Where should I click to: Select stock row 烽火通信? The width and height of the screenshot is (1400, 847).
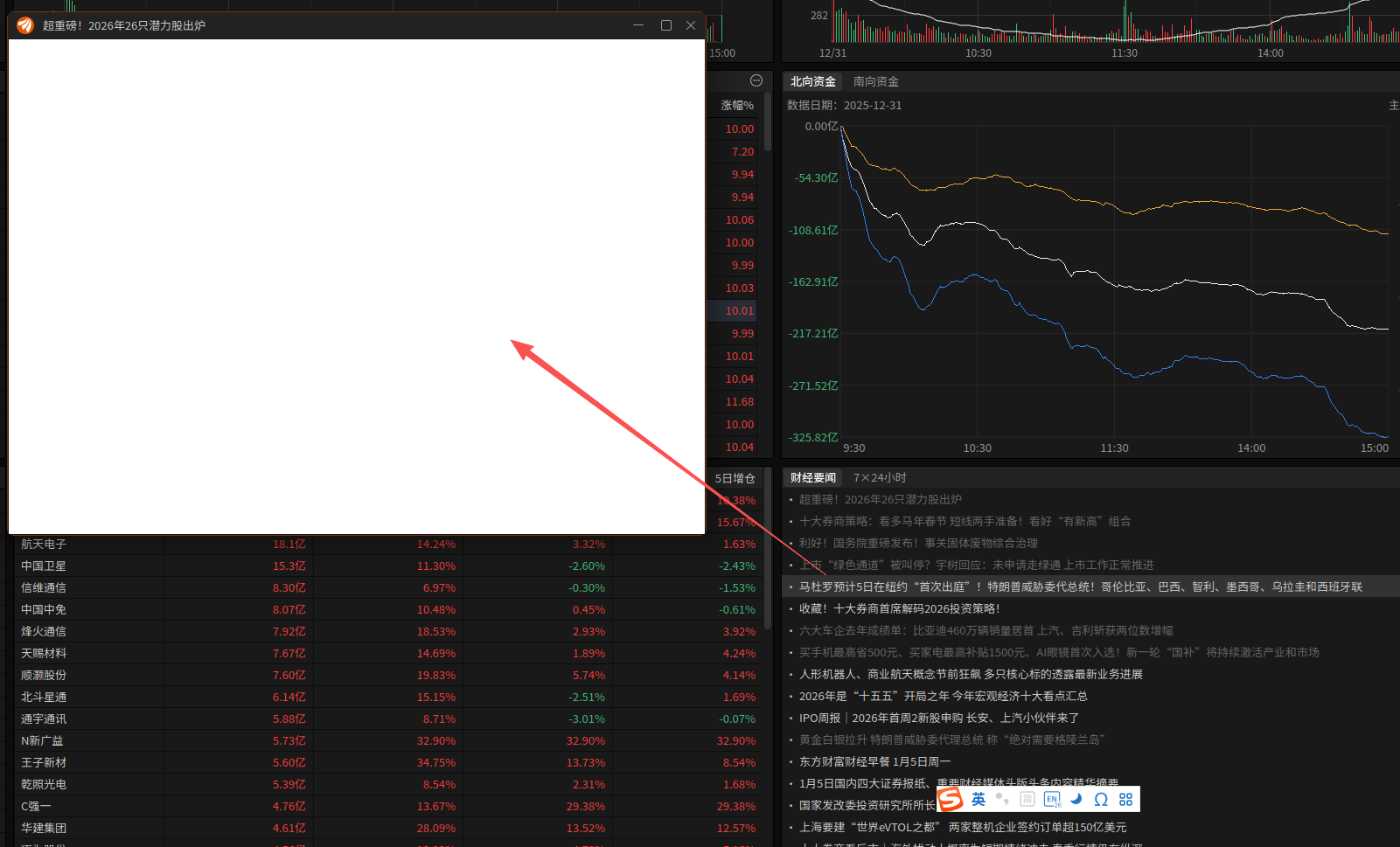click(x=388, y=631)
